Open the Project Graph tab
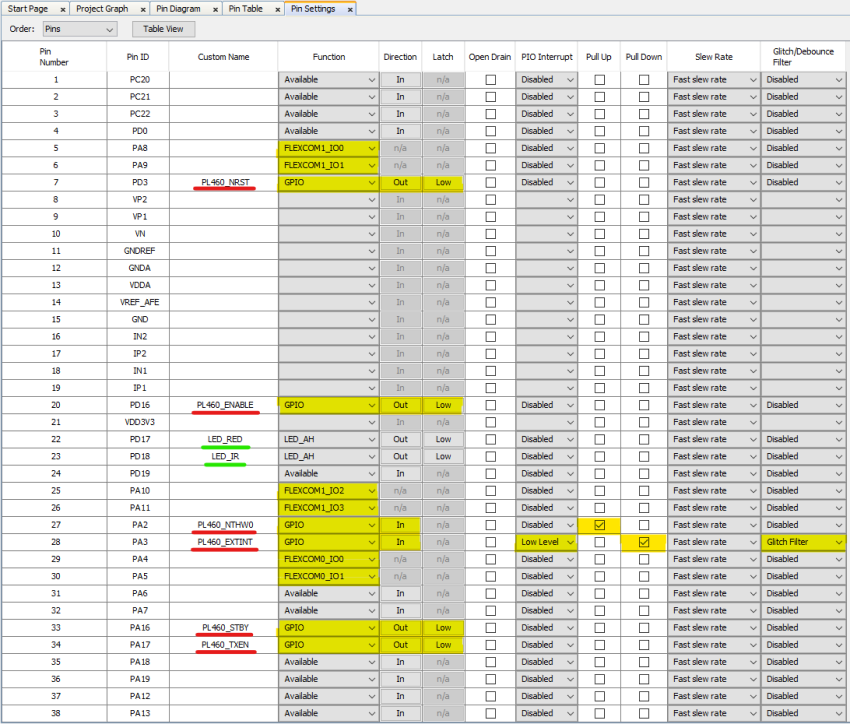 [102, 9]
